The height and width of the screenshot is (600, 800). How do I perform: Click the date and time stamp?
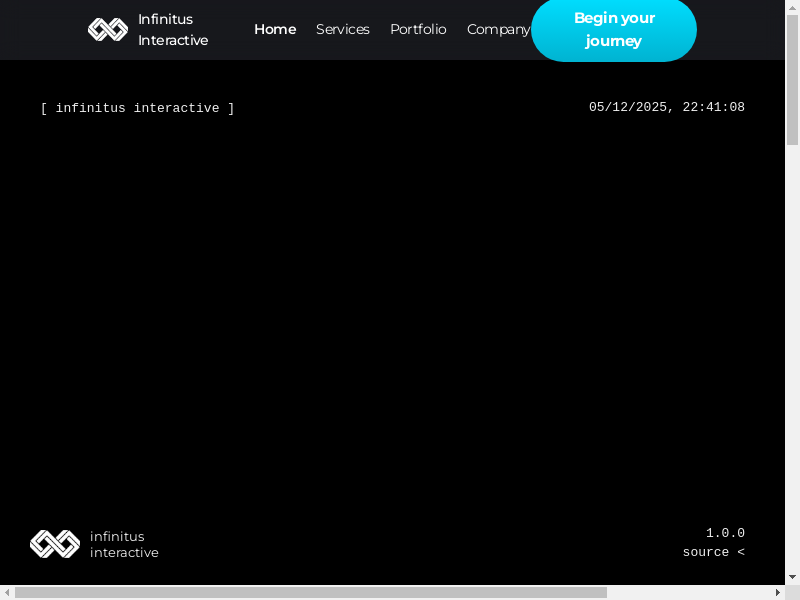point(666,107)
